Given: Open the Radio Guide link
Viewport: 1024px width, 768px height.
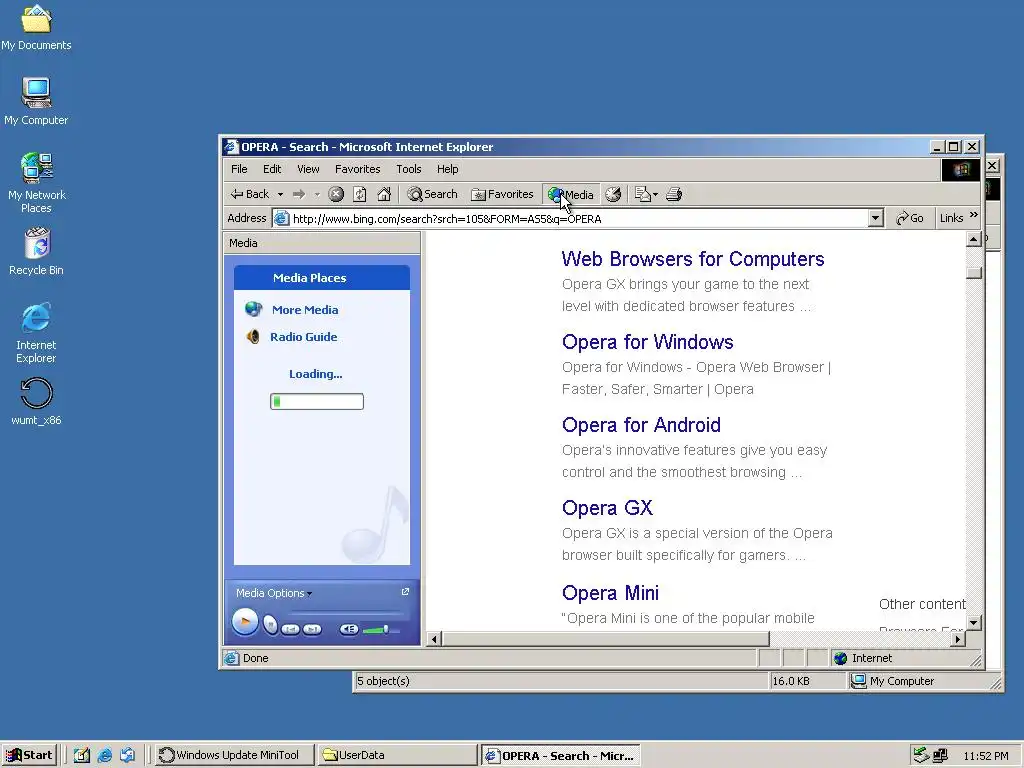Looking at the screenshot, I should [304, 337].
